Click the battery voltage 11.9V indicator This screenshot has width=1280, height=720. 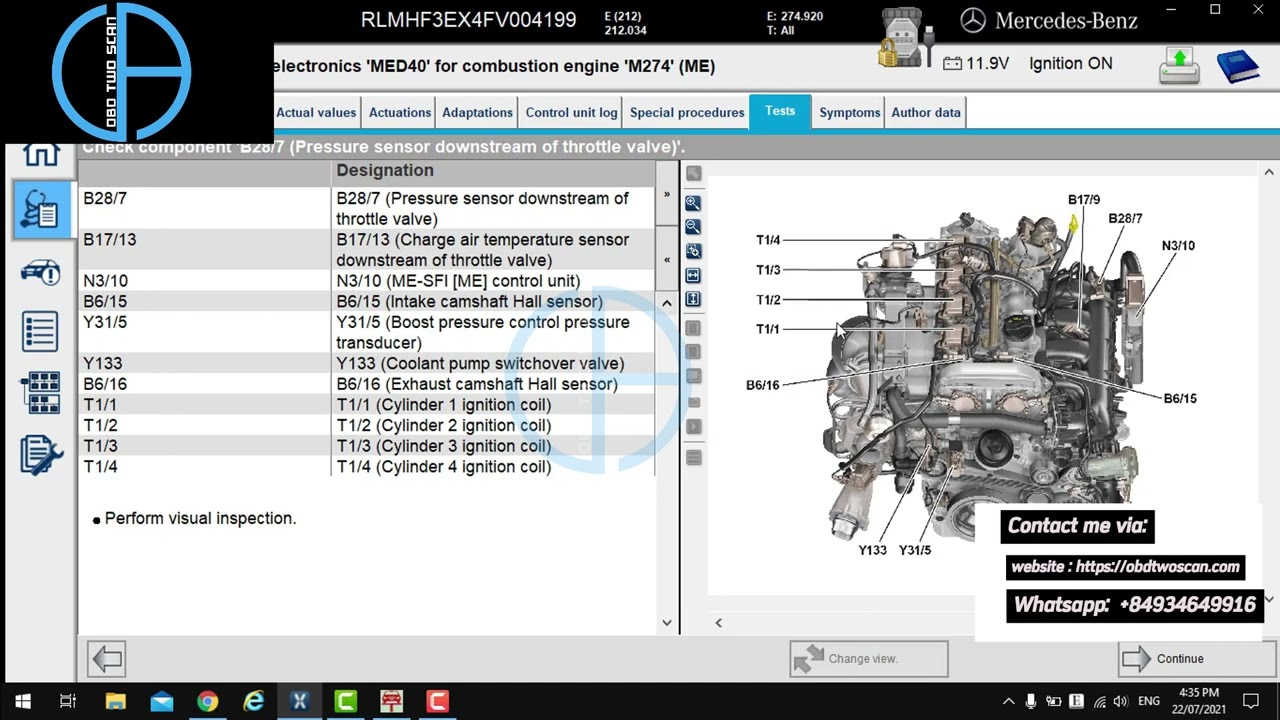pyautogui.click(x=976, y=64)
